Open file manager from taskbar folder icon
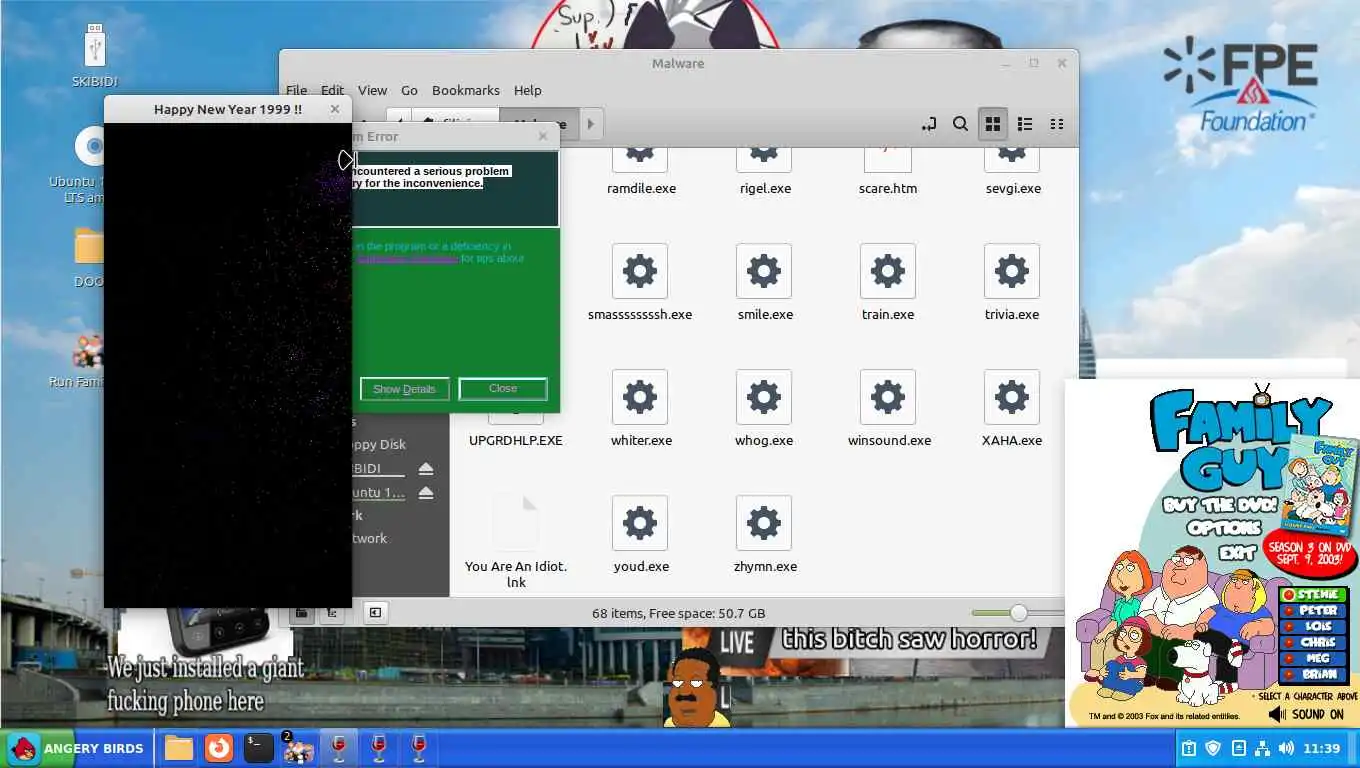This screenshot has height=768, width=1360. (x=178, y=748)
